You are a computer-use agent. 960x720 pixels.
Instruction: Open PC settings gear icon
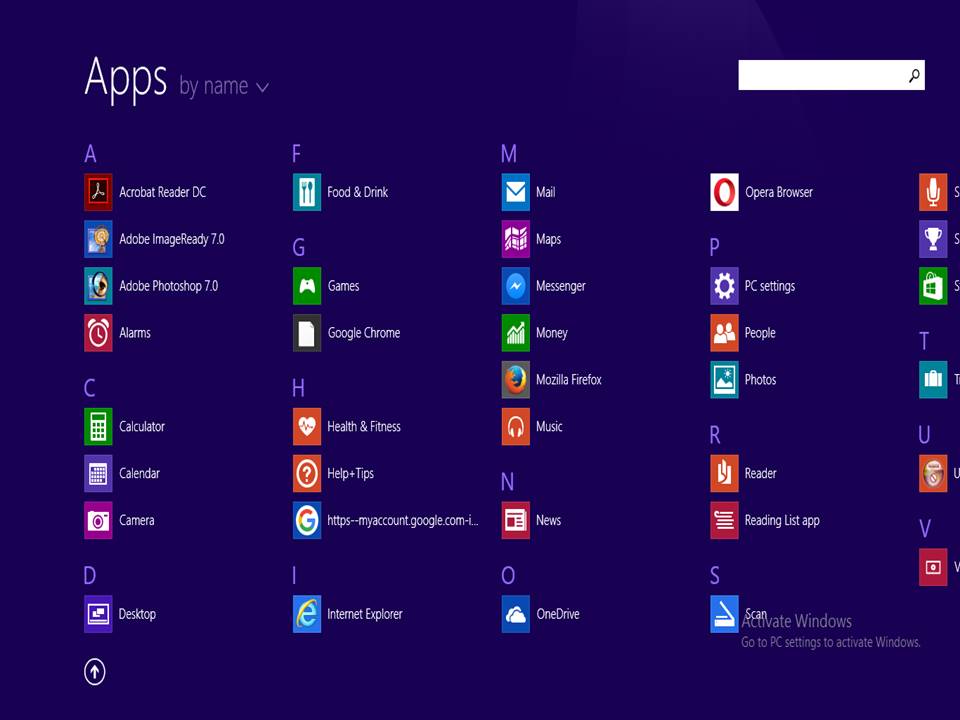click(x=724, y=286)
